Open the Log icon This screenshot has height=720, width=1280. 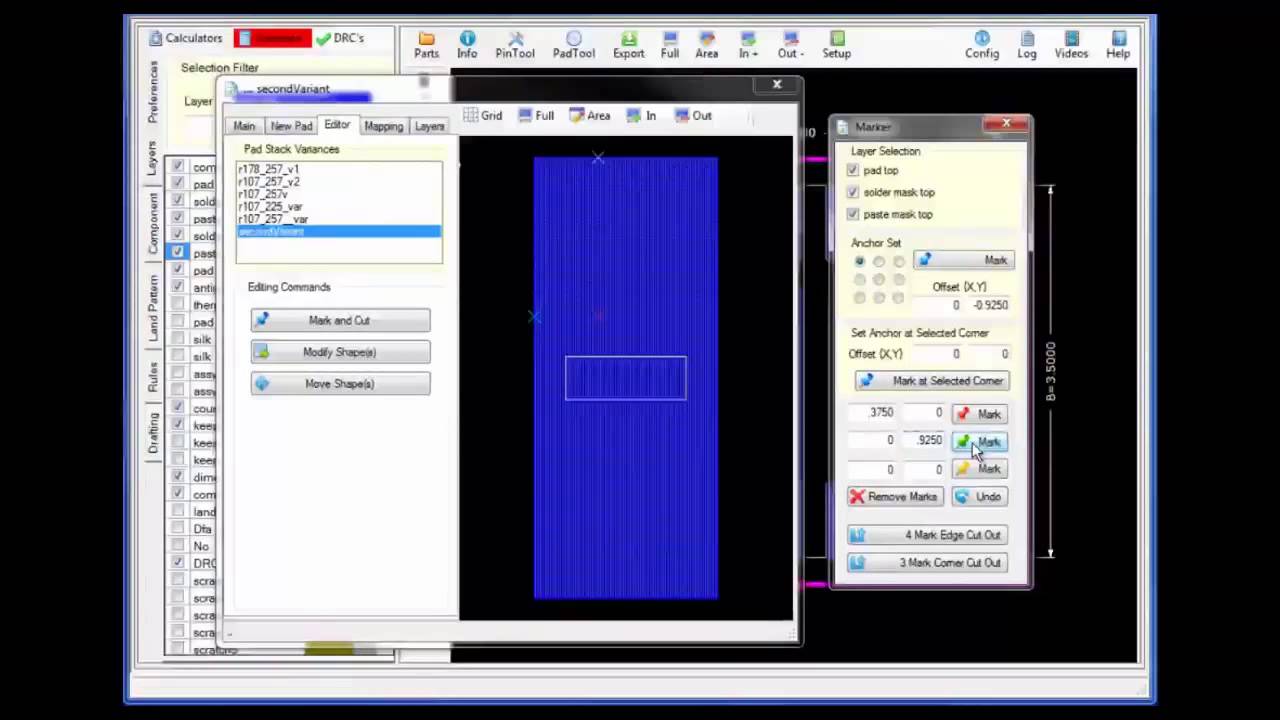(1027, 45)
